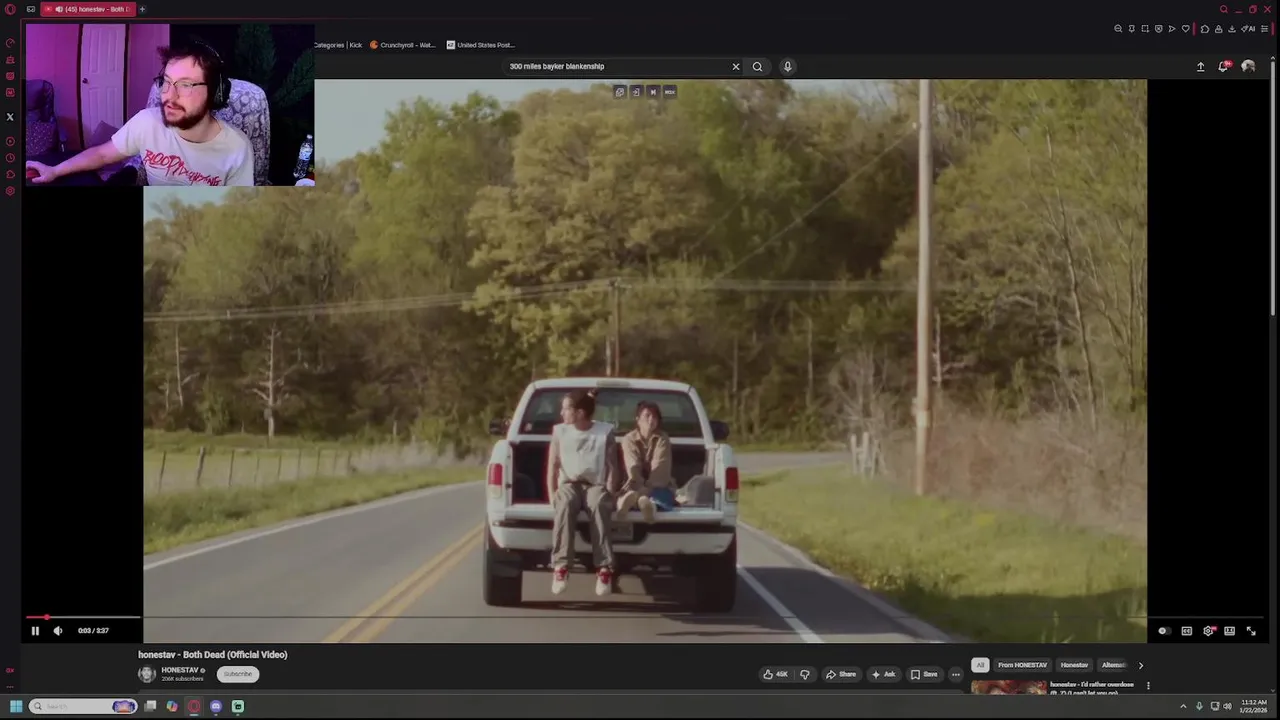This screenshot has width=1280, height=720.
Task: Open browsing History clock in sidebar
Action: click(x=10, y=158)
